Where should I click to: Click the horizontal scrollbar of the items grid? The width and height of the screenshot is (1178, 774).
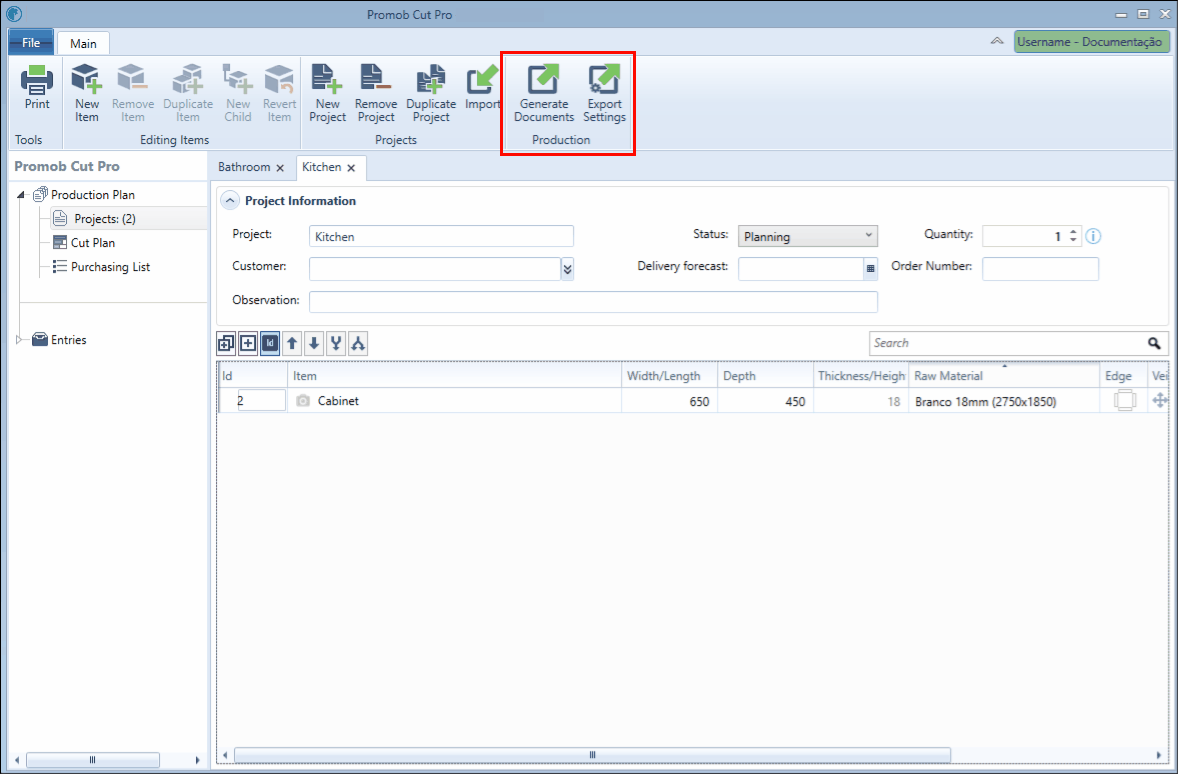(592, 754)
